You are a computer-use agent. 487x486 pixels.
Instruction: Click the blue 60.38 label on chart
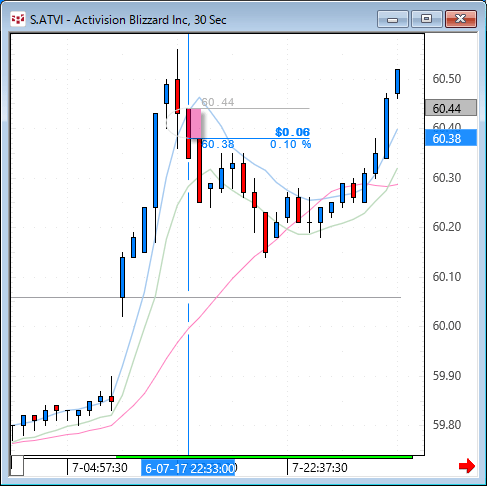[218, 144]
